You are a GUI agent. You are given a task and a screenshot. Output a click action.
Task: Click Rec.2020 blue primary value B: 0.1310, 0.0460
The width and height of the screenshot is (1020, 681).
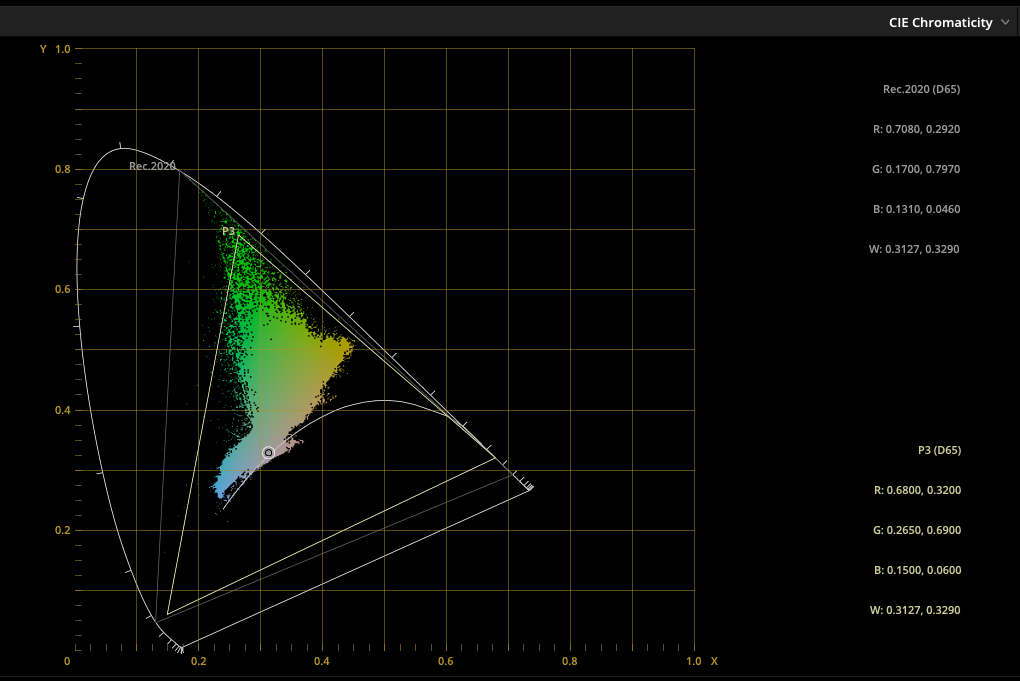pos(917,209)
